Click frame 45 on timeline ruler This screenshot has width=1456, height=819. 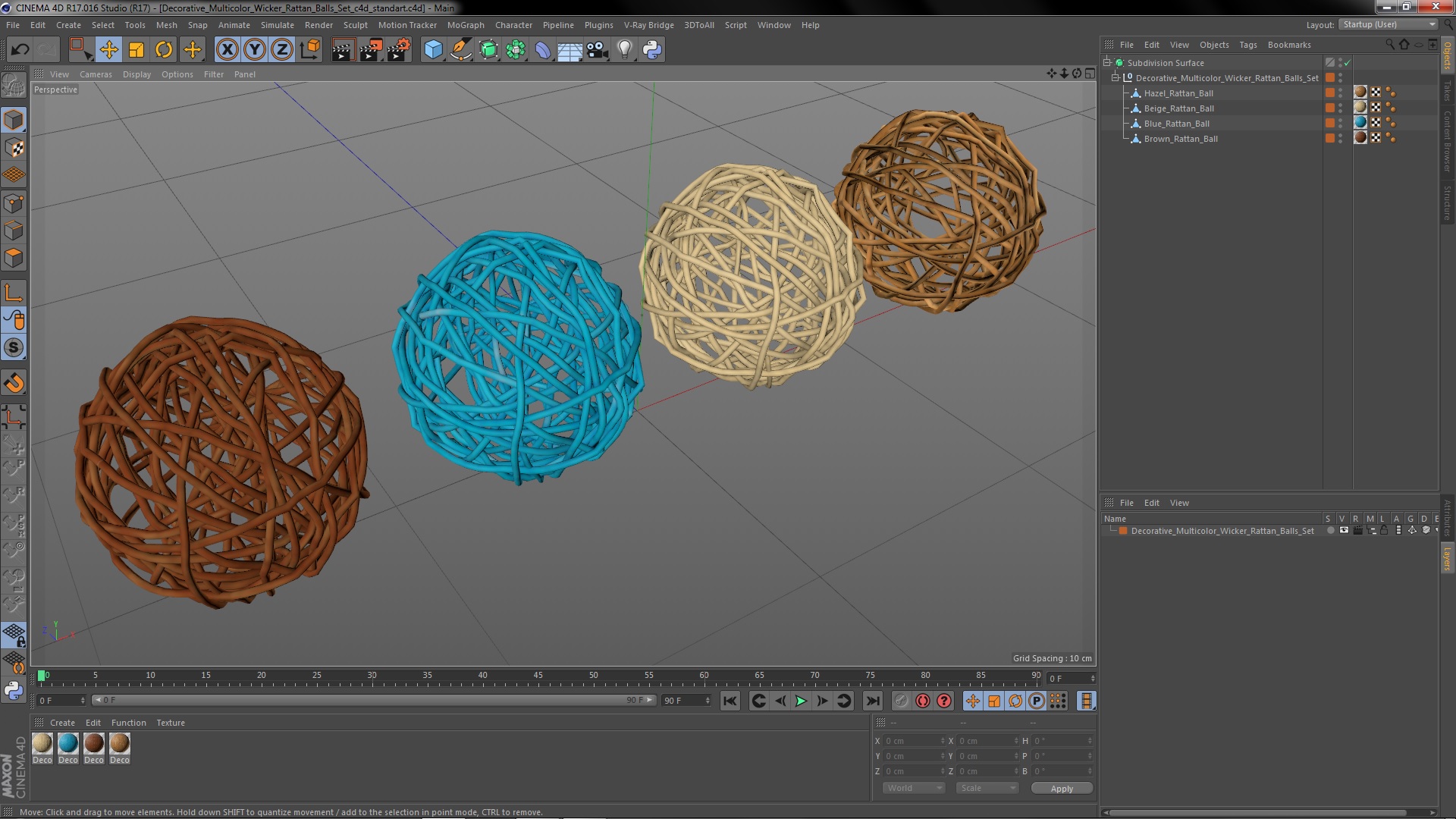(x=538, y=675)
